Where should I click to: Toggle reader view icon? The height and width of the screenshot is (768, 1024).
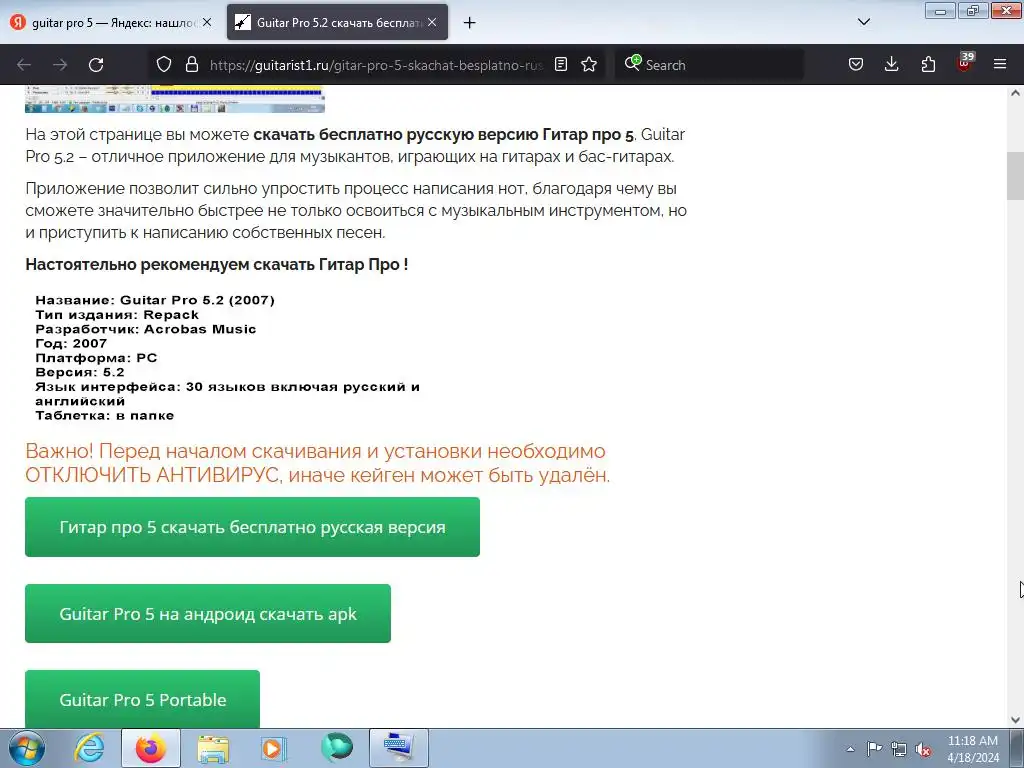point(560,65)
